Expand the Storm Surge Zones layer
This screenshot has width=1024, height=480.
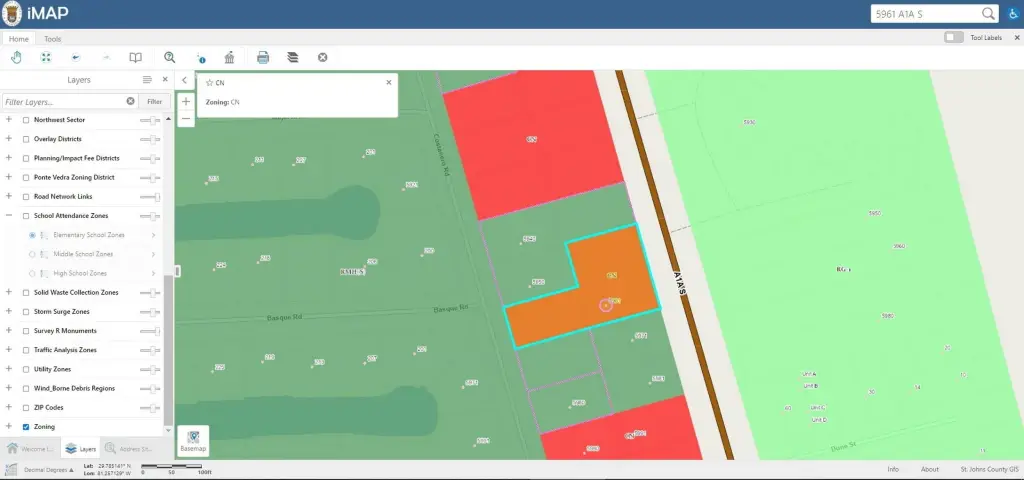point(9,312)
